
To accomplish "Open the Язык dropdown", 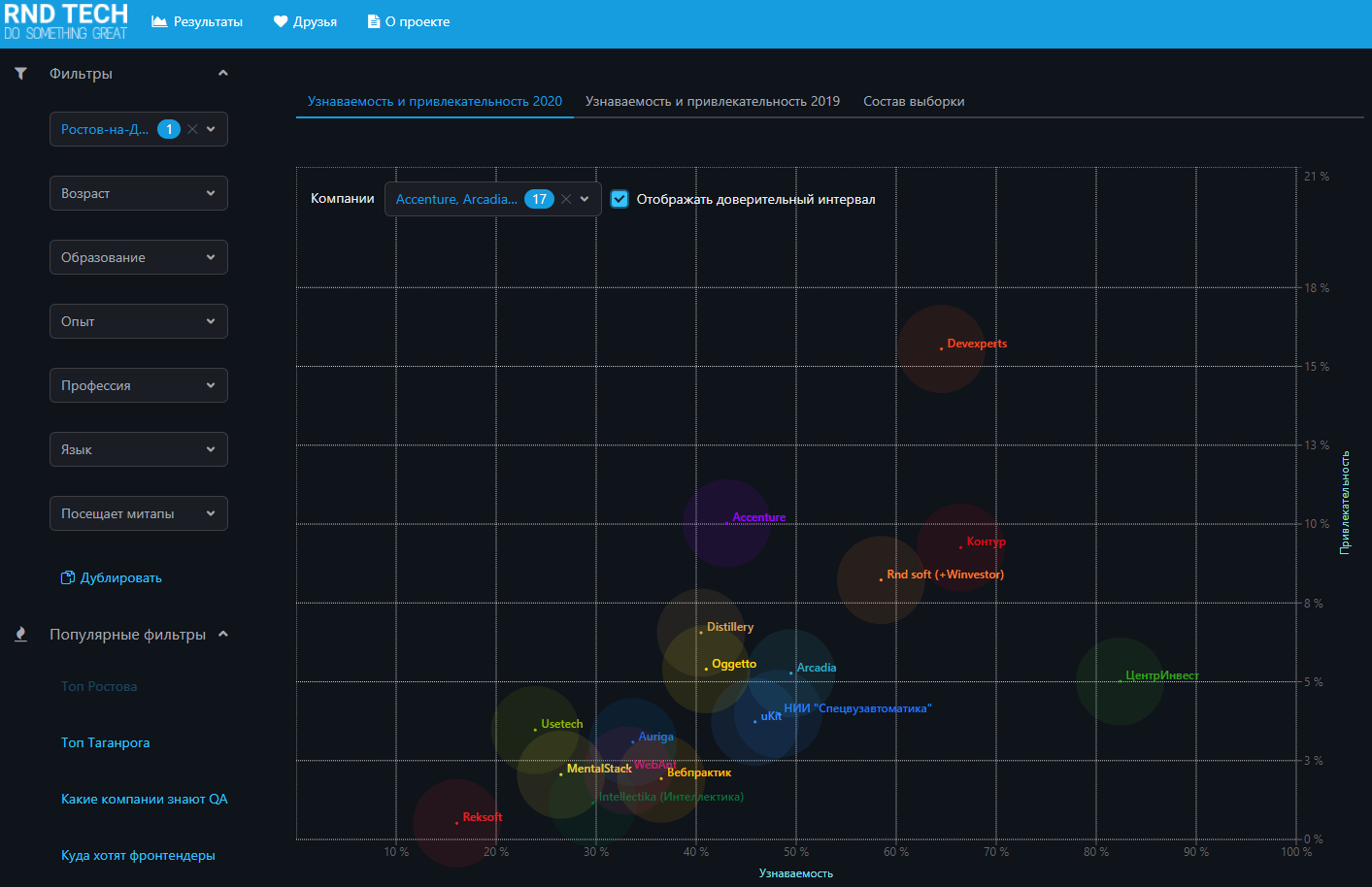I will (x=139, y=449).
